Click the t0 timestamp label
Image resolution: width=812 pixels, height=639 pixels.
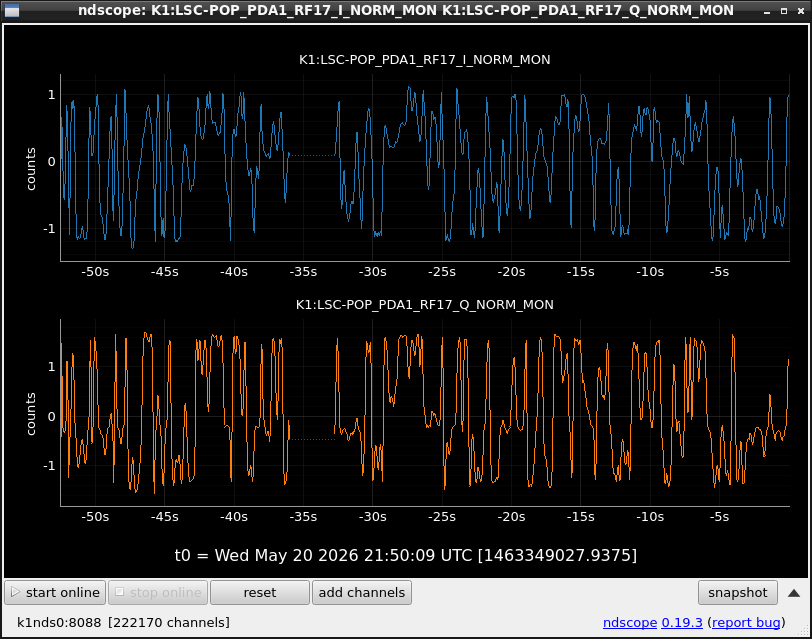click(406, 555)
